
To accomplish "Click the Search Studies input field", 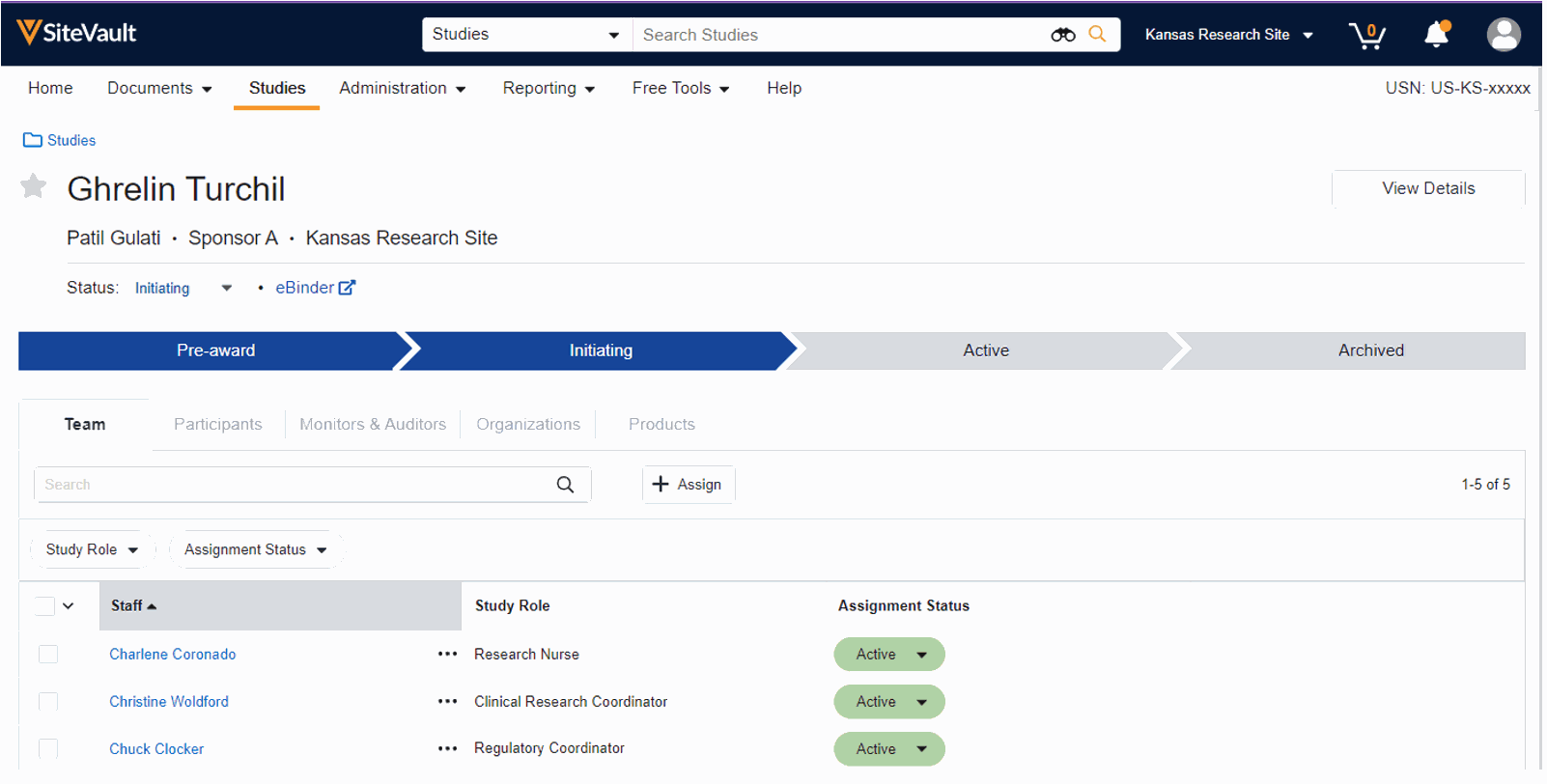I will 840,35.
